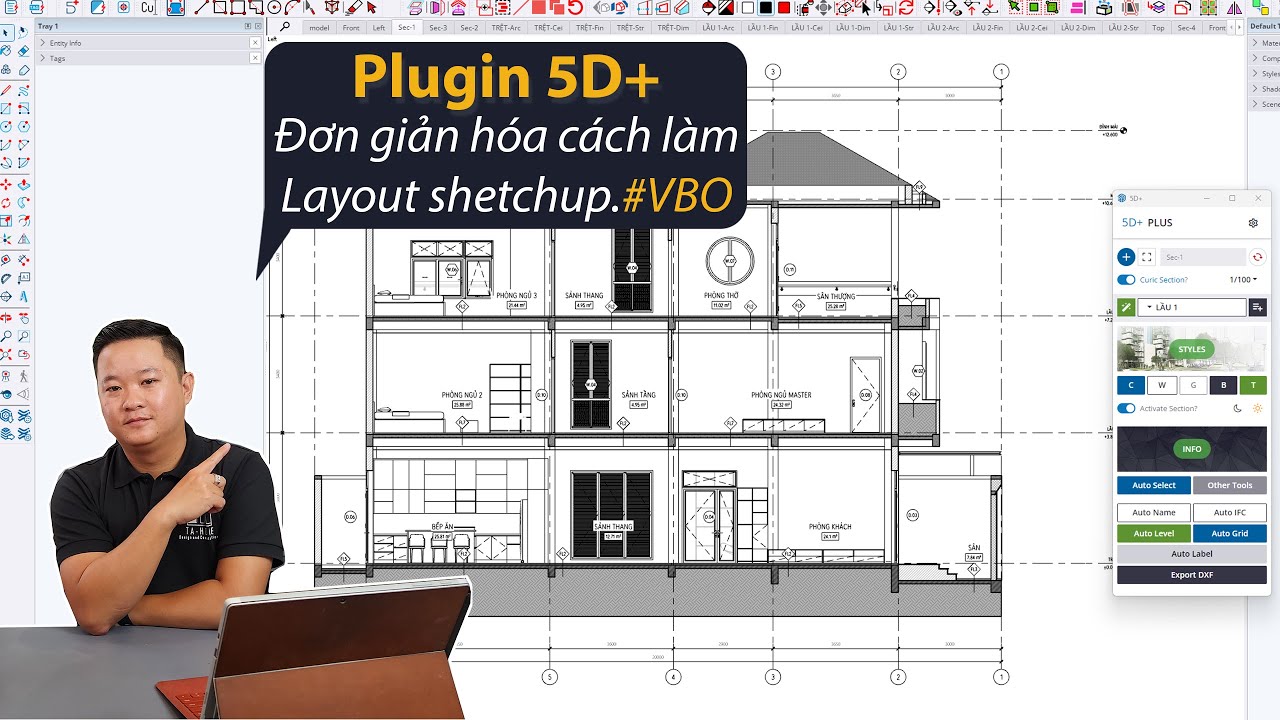Toggle the green T style button
Screen dimensions: 1280x720
tap(1253, 385)
